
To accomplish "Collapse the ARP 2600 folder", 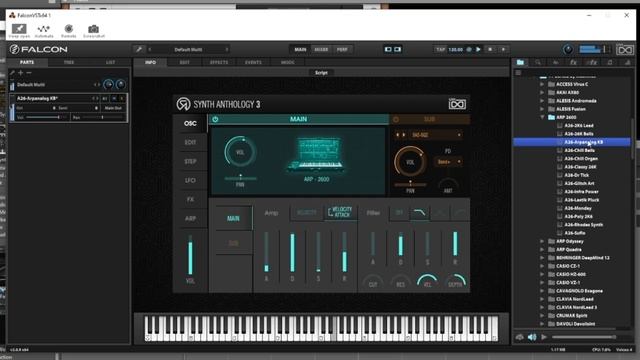I will [542, 117].
